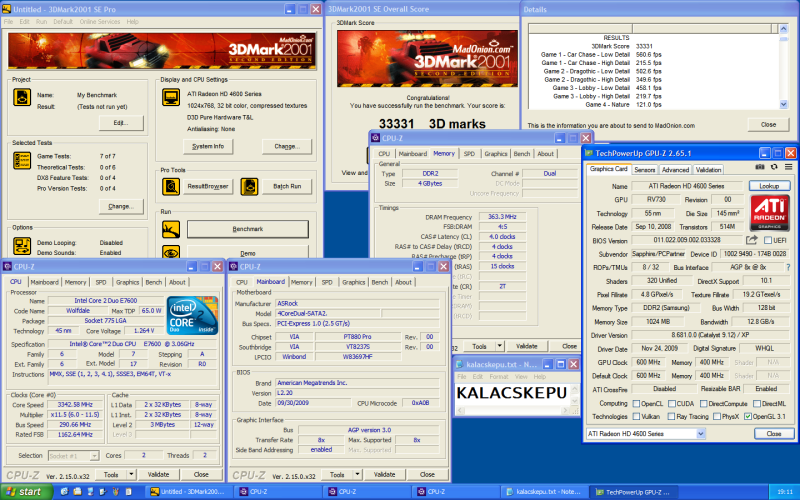This screenshot has height=500, width=800.
Task: Click the folder quick launch icon on taskbar
Action: point(77,492)
